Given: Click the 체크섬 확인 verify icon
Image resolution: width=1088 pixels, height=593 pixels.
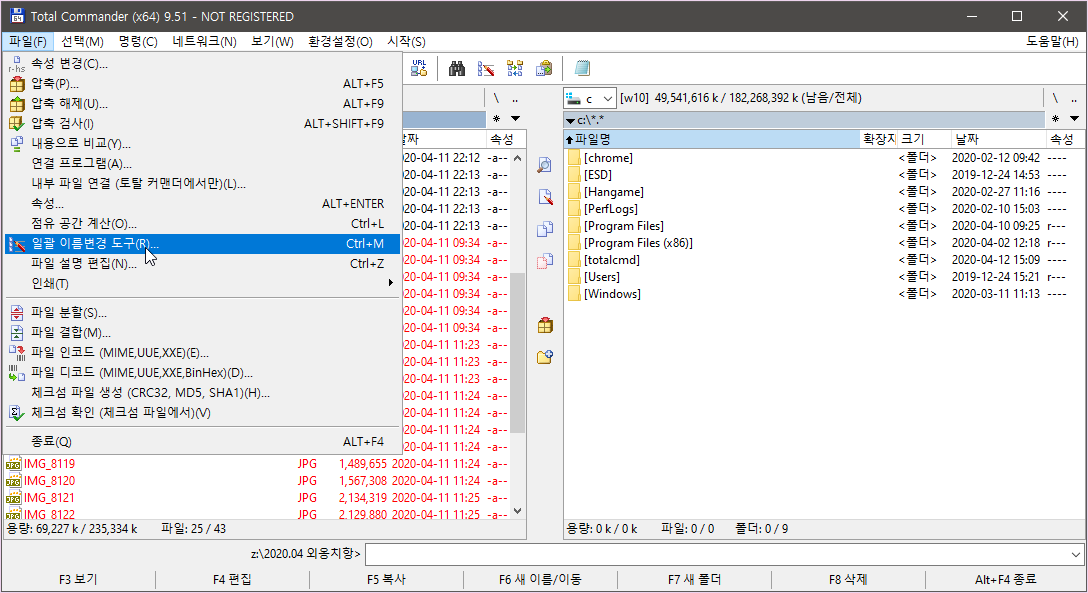Looking at the screenshot, I should [x=17, y=413].
